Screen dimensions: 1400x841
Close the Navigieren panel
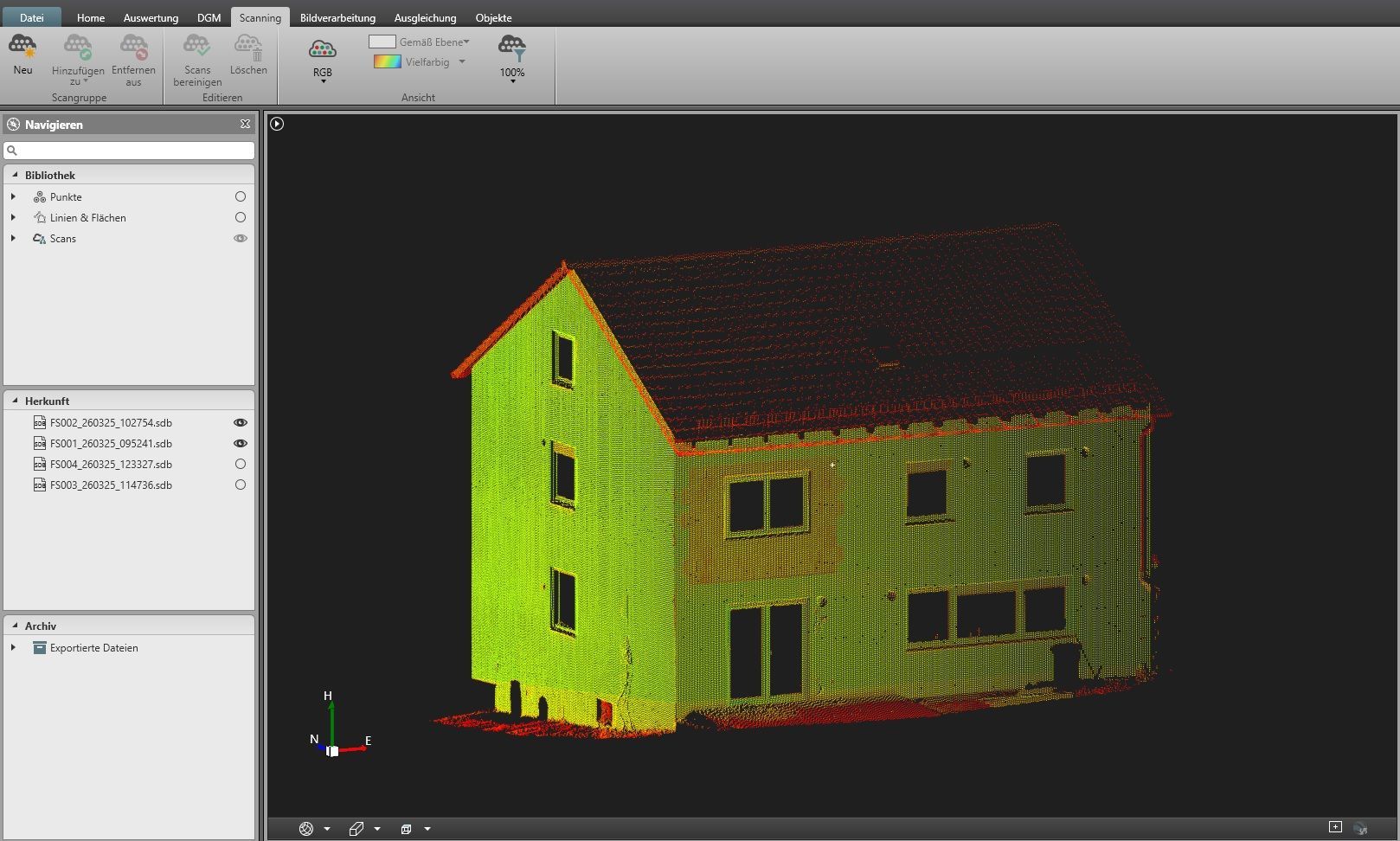pyautogui.click(x=245, y=125)
